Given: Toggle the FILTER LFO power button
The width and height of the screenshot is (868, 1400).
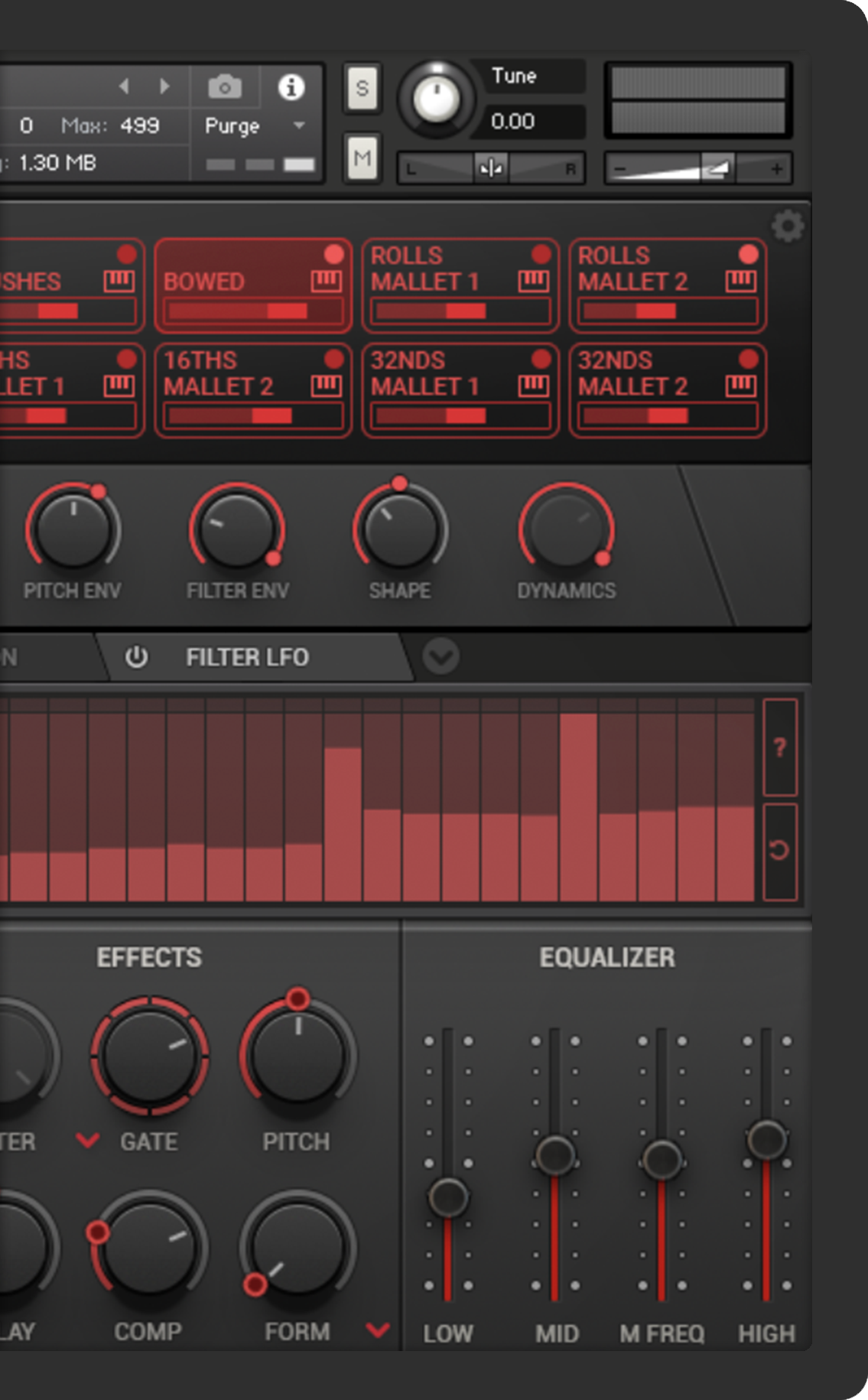Looking at the screenshot, I should pyautogui.click(x=136, y=657).
